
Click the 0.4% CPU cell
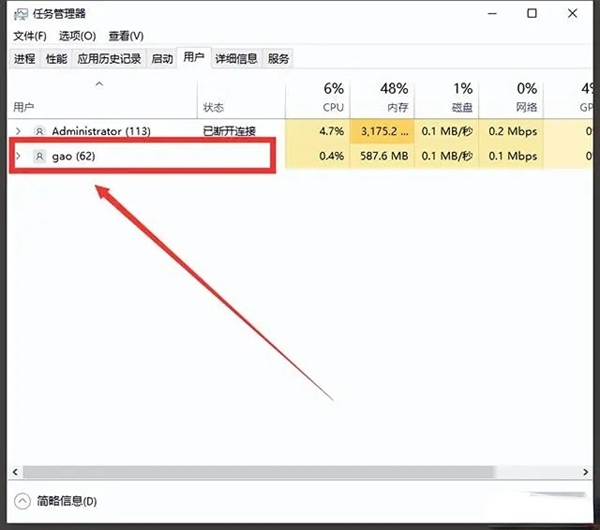(x=317, y=156)
